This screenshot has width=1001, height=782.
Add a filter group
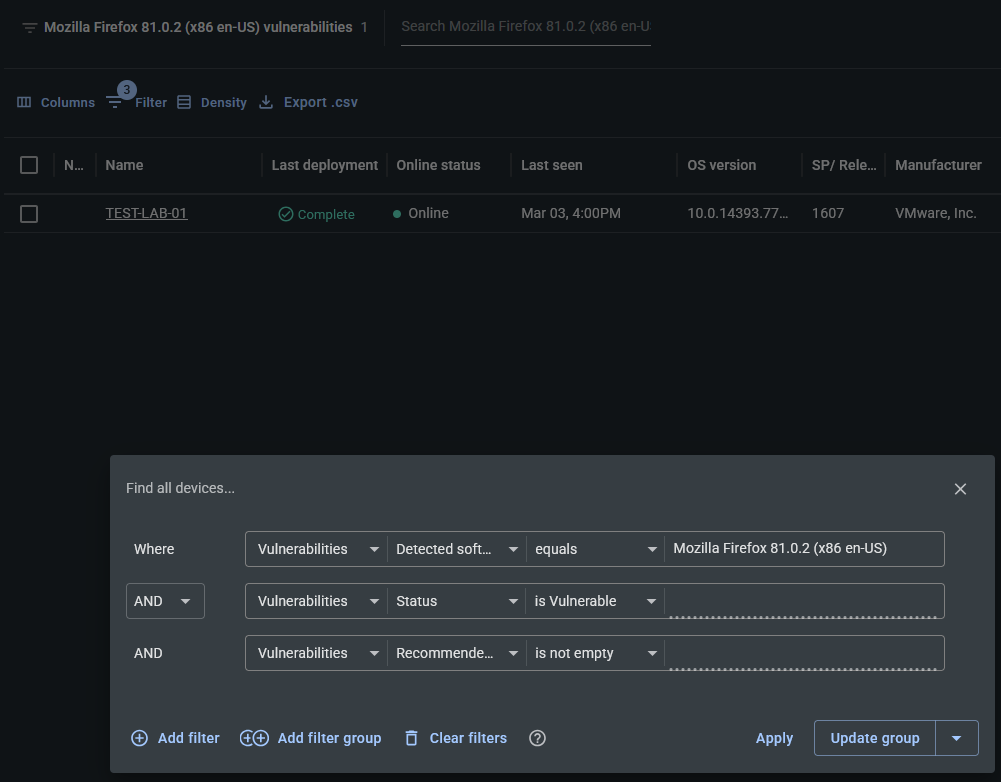310,739
